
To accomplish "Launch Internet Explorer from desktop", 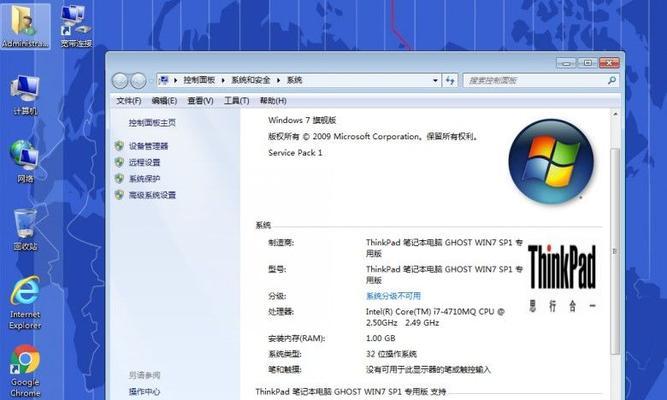I will (25, 303).
